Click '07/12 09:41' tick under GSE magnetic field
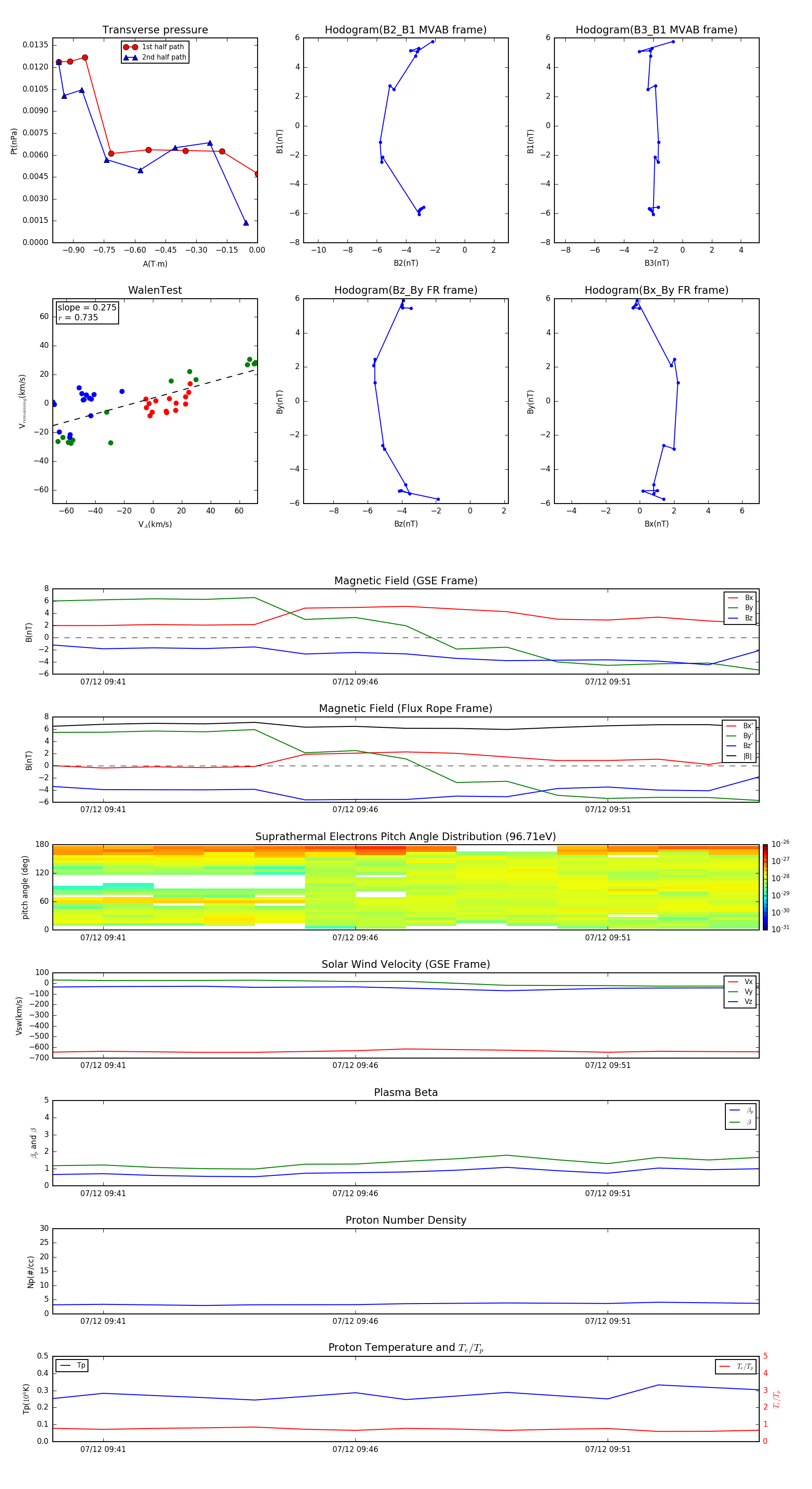The height and width of the screenshot is (1489, 812). point(103,682)
